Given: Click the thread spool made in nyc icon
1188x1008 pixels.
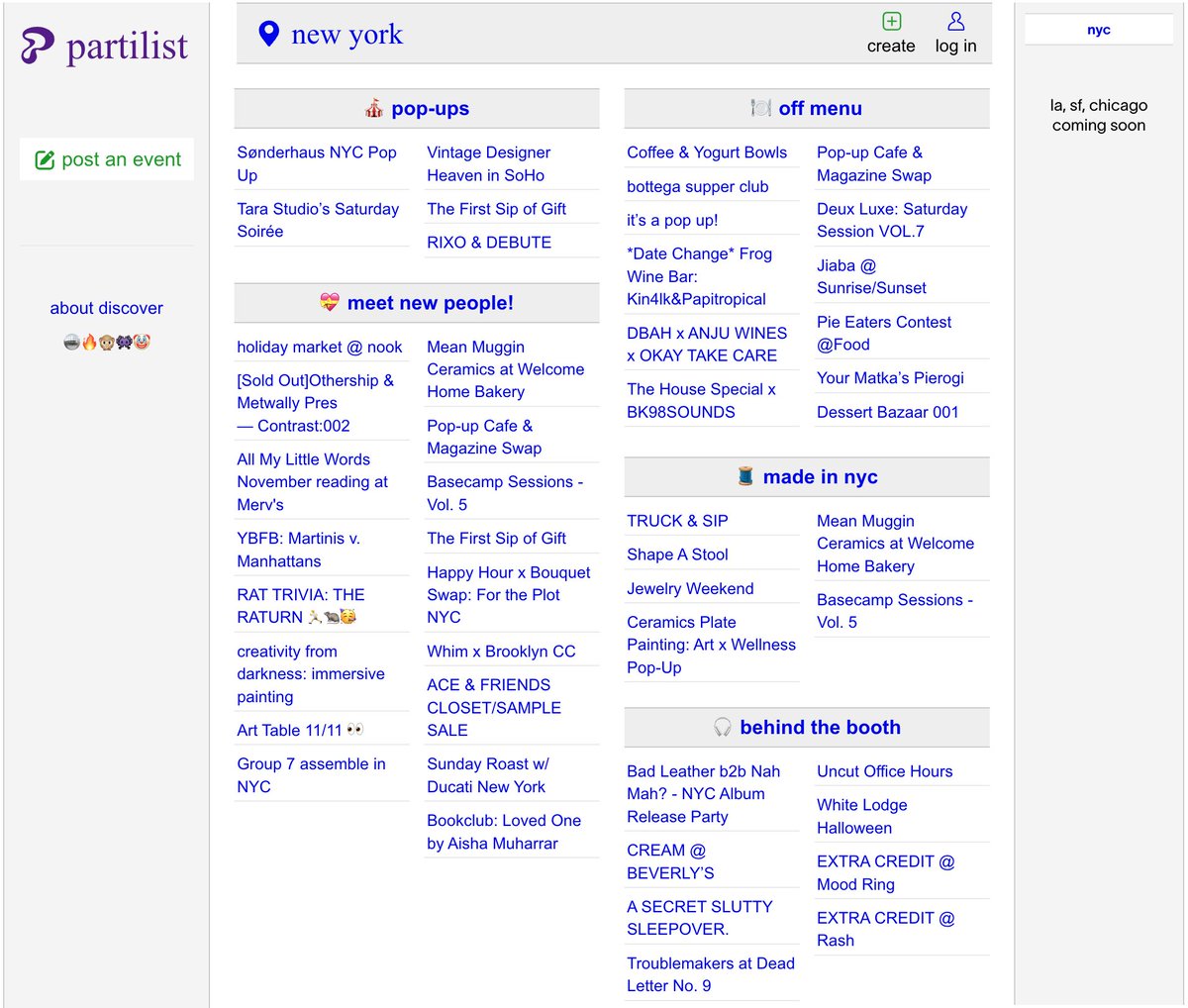Looking at the screenshot, I should [x=745, y=476].
